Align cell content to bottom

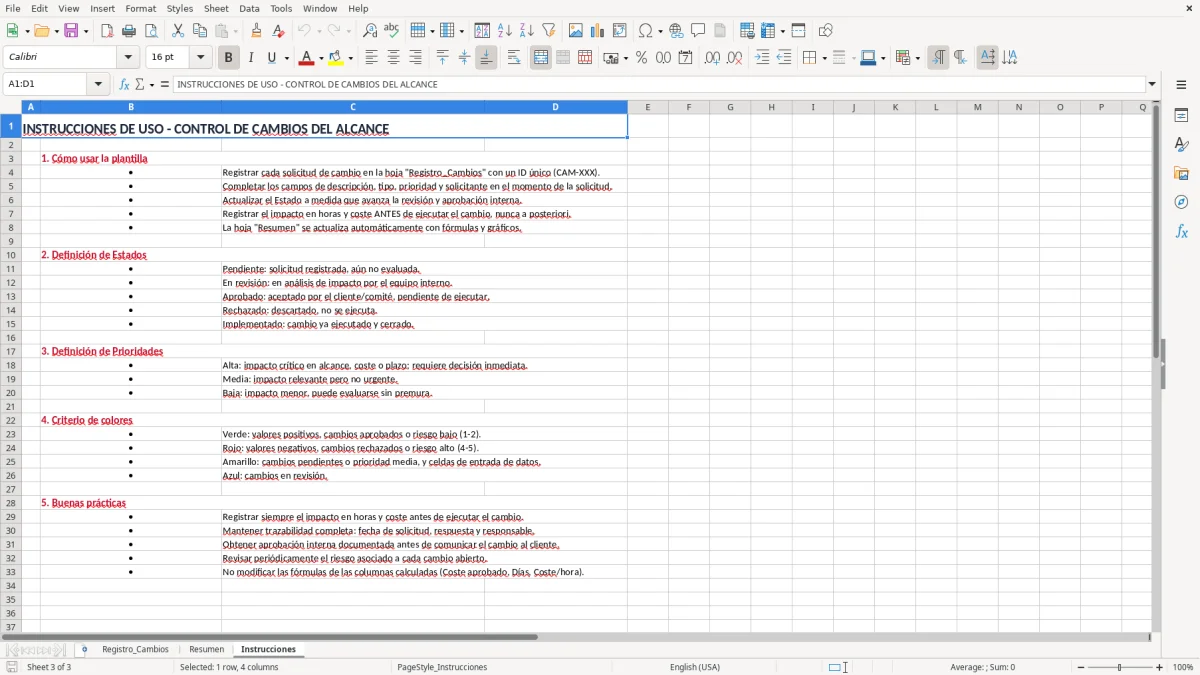pos(486,58)
